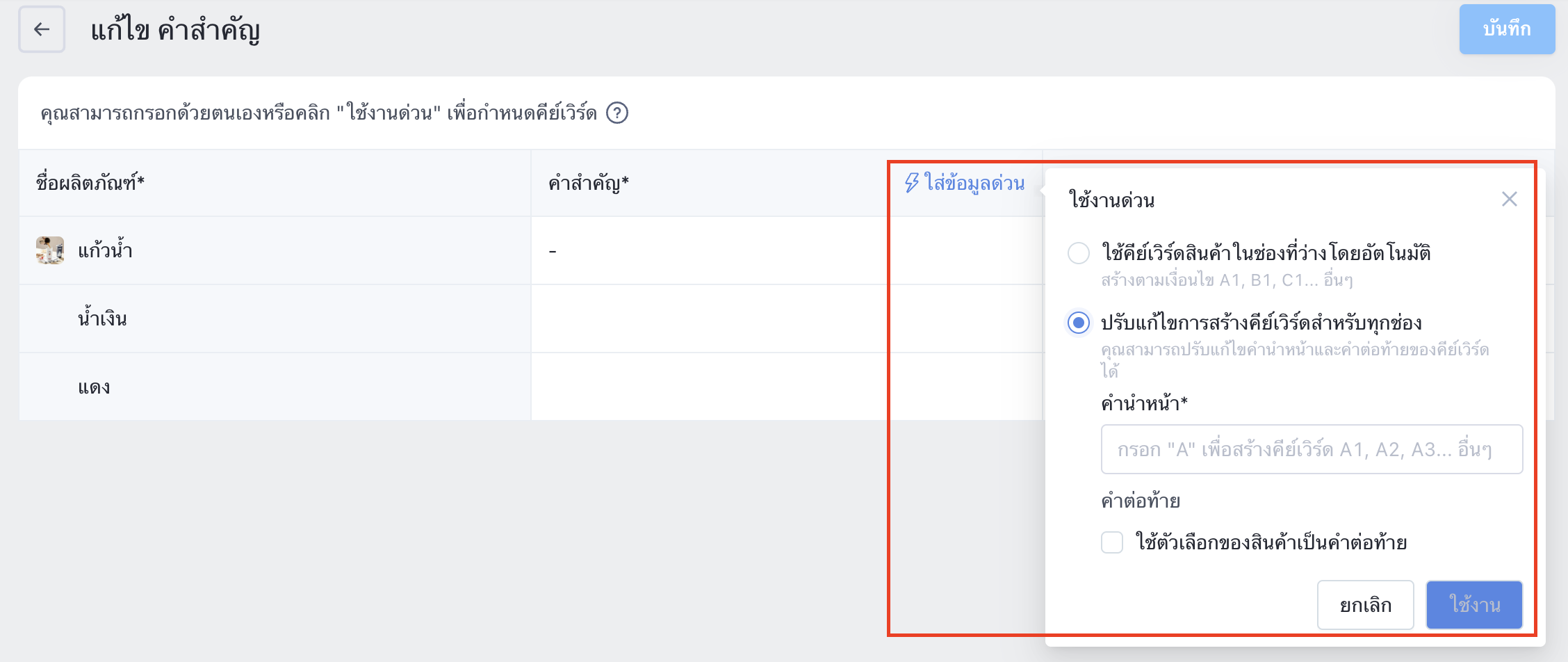Click the คำต่อท้าย suffix label

pyautogui.click(x=1141, y=501)
